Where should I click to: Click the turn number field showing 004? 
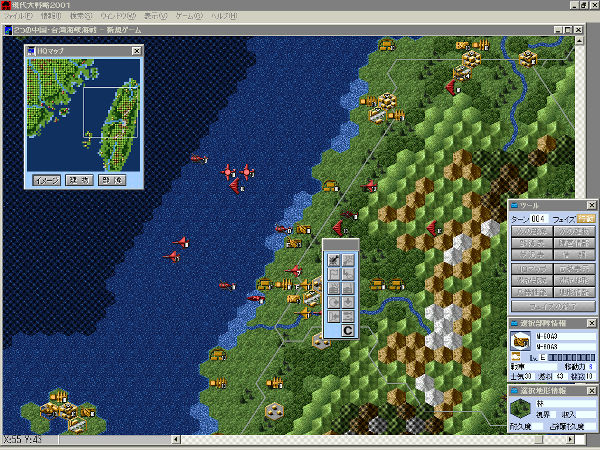click(538, 219)
